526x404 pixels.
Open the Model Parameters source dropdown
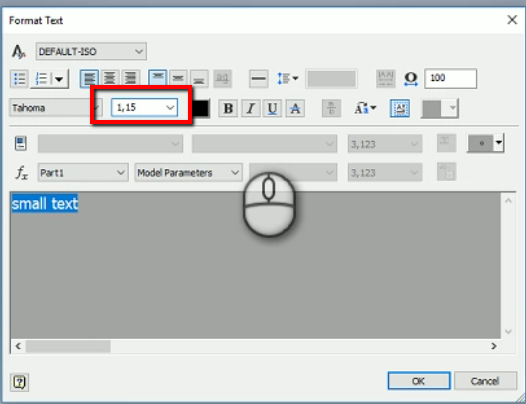(188, 172)
